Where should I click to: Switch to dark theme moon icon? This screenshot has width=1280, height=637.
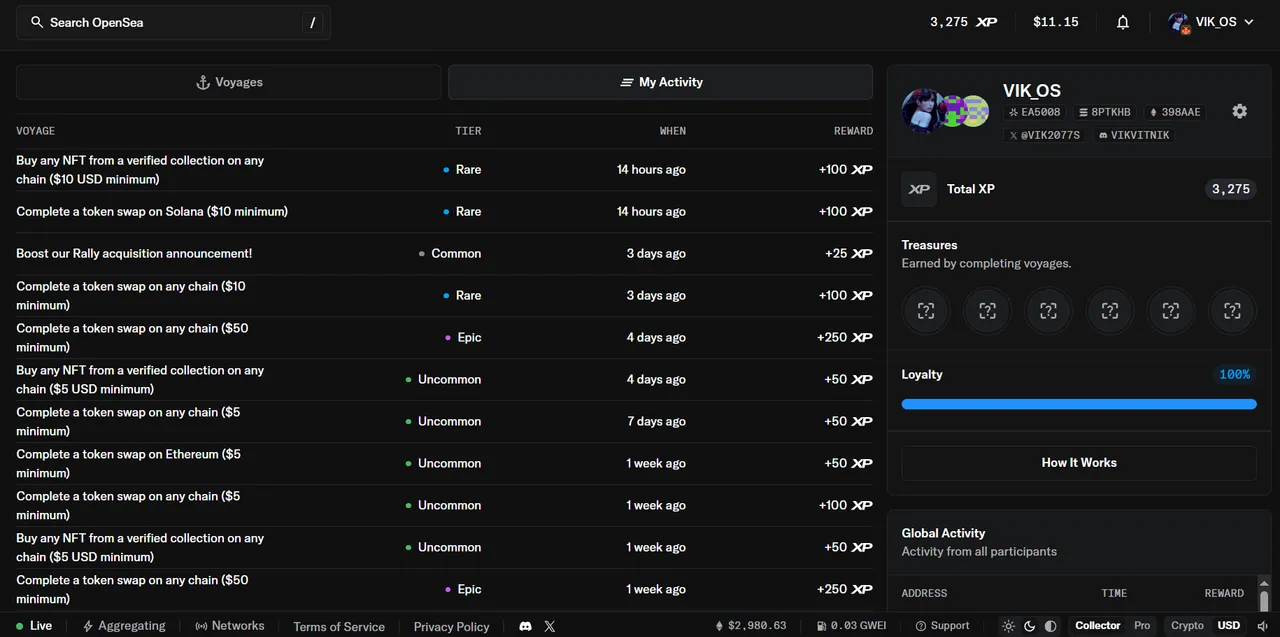[x=1029, y=626]
